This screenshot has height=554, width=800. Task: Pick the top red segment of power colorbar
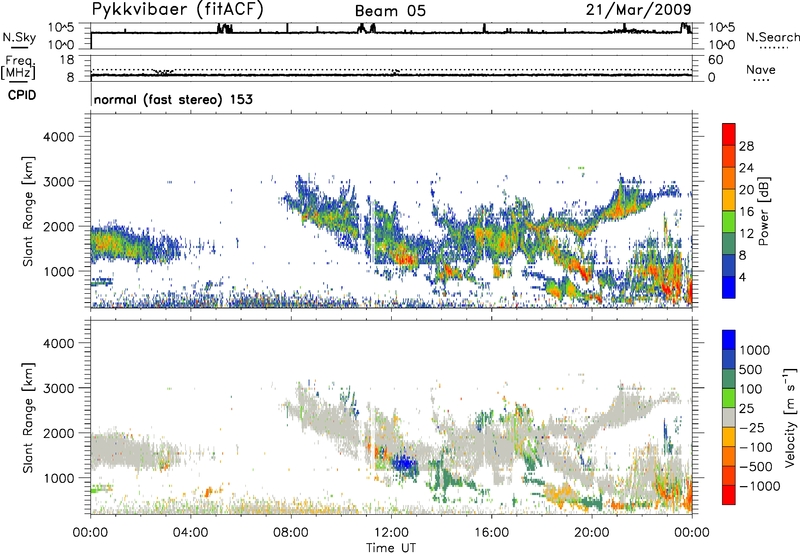(x=729, y=134)
